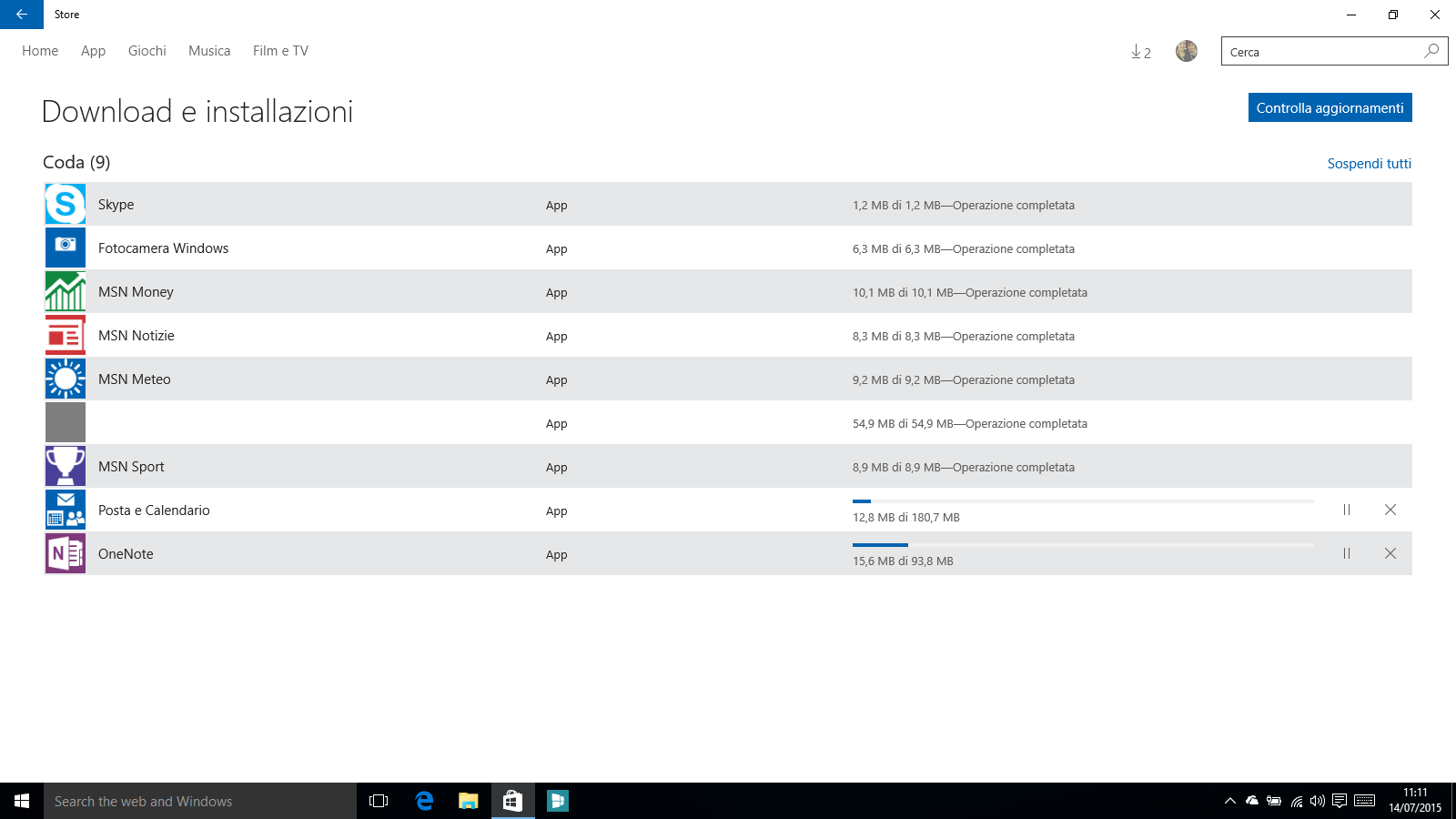This screenshot has height=819, width=1456.
Task: Click the '15,6 MB di 93,8 MB' text
Action: tap(903, 561)
